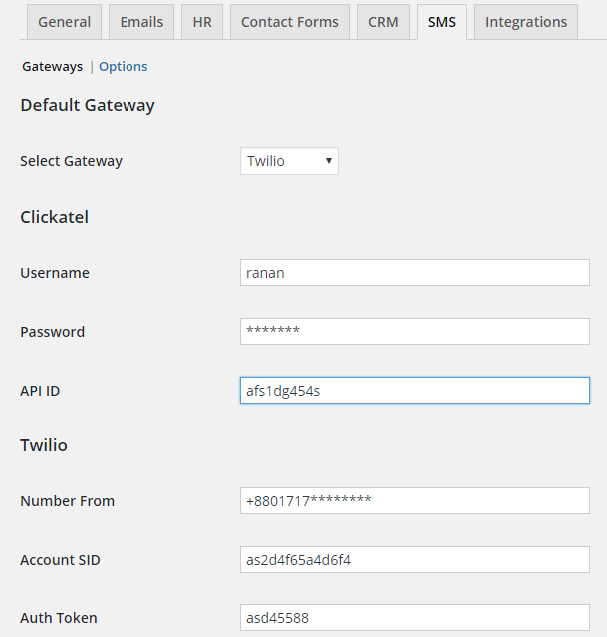Open the HR tab

click(202, 22)
